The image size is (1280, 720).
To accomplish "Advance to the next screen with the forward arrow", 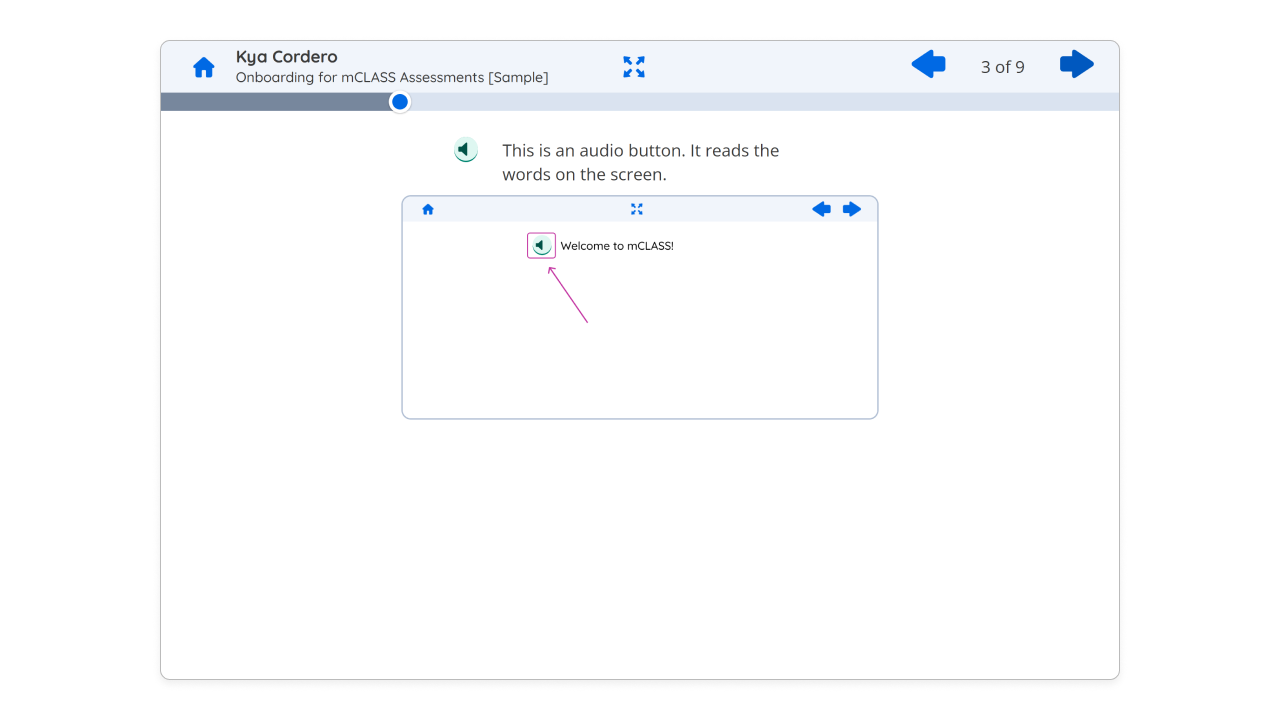I will click(x=1076, y=64).
